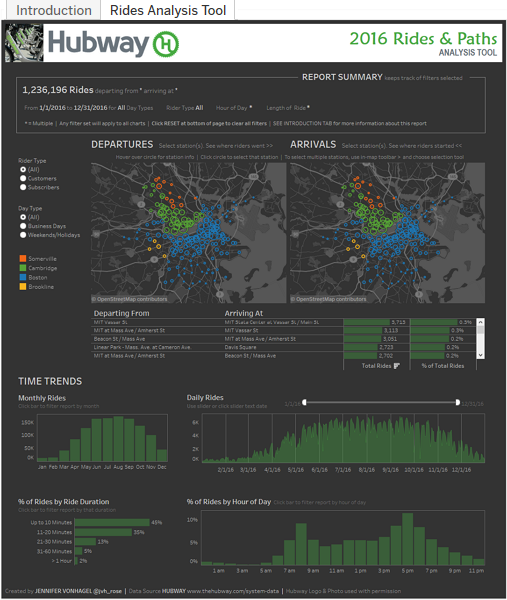Click the 'MIT Vassar St' departing row

[x=111, y=322]
